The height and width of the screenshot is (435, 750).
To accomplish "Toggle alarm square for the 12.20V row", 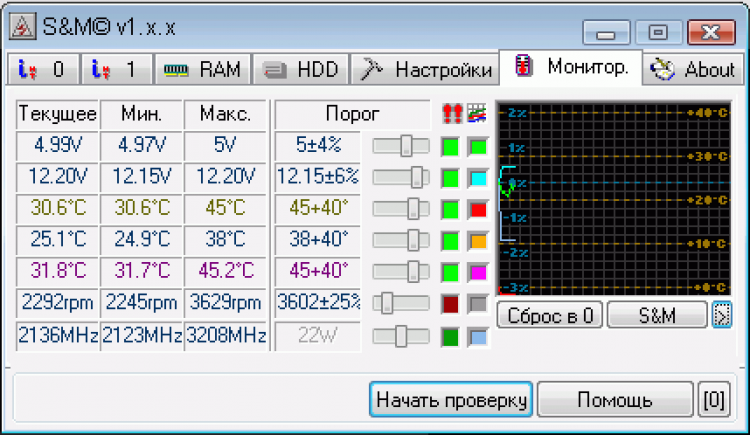I will click(x=451, y=178).
